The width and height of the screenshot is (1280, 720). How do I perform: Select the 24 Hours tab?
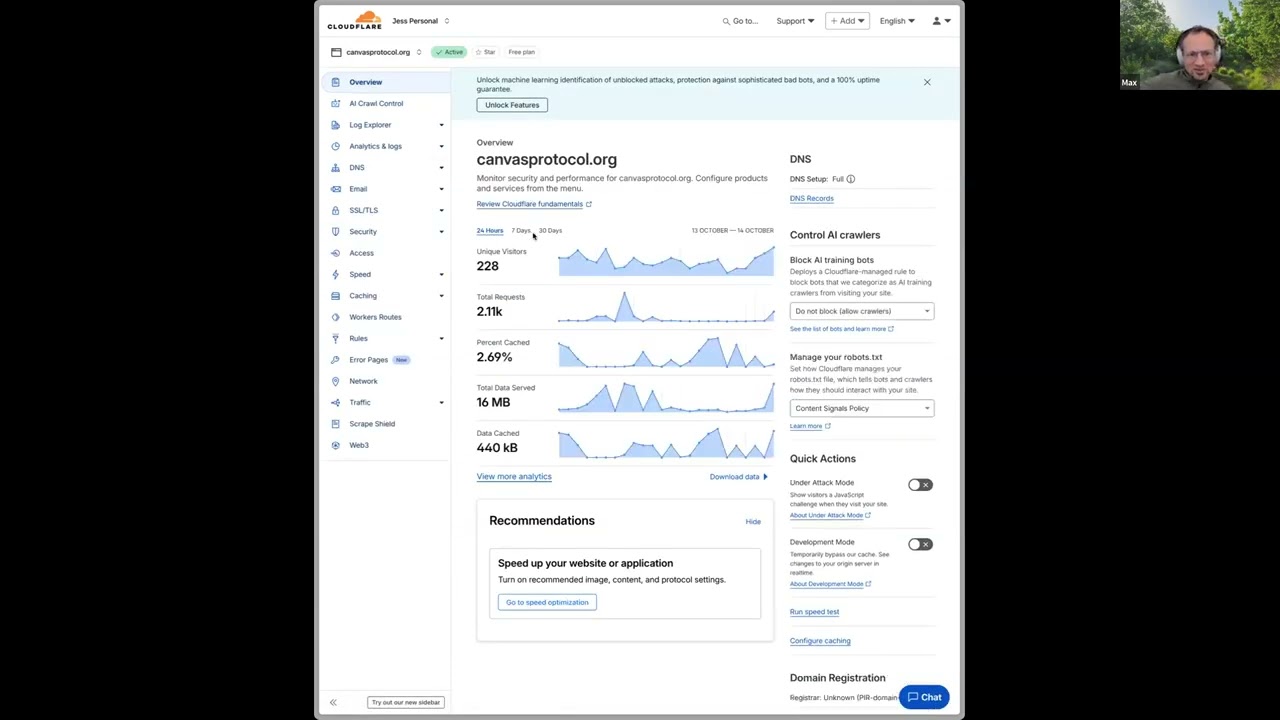click(x=490, y=230)
